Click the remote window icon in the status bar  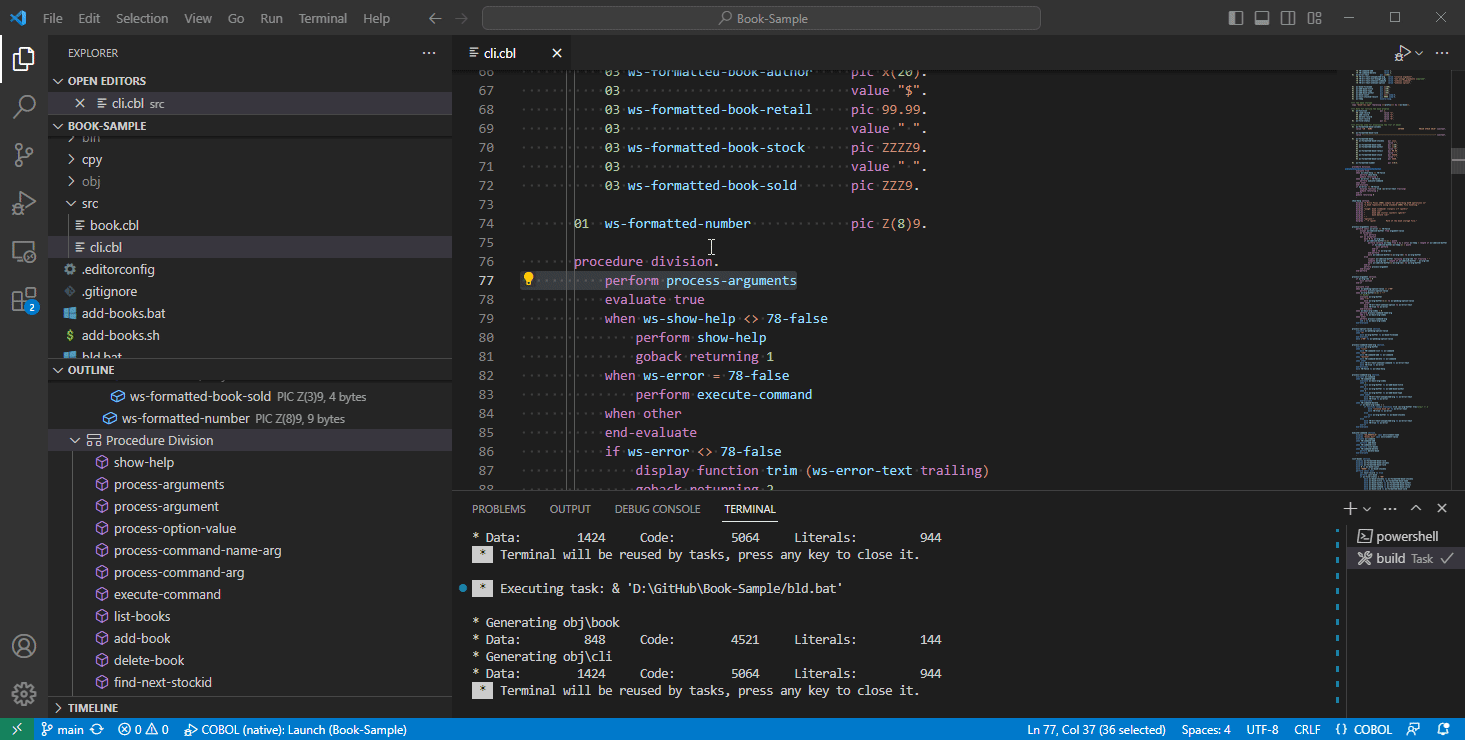[17, 729]
